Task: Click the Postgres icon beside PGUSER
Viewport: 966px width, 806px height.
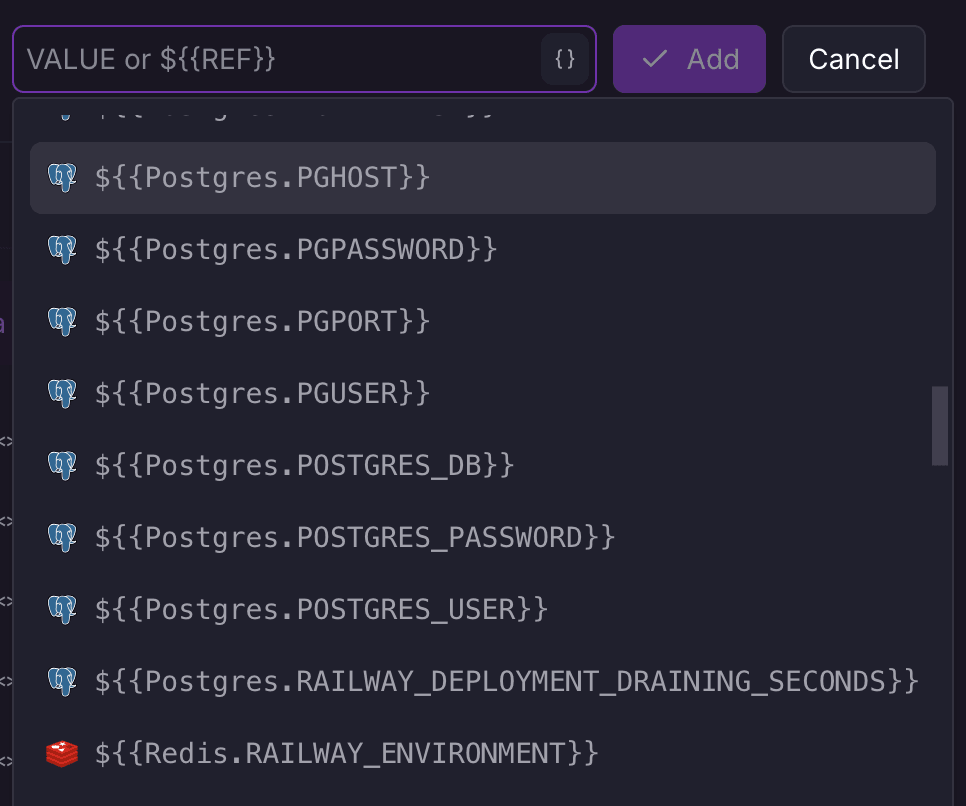Action: (62, 394)
